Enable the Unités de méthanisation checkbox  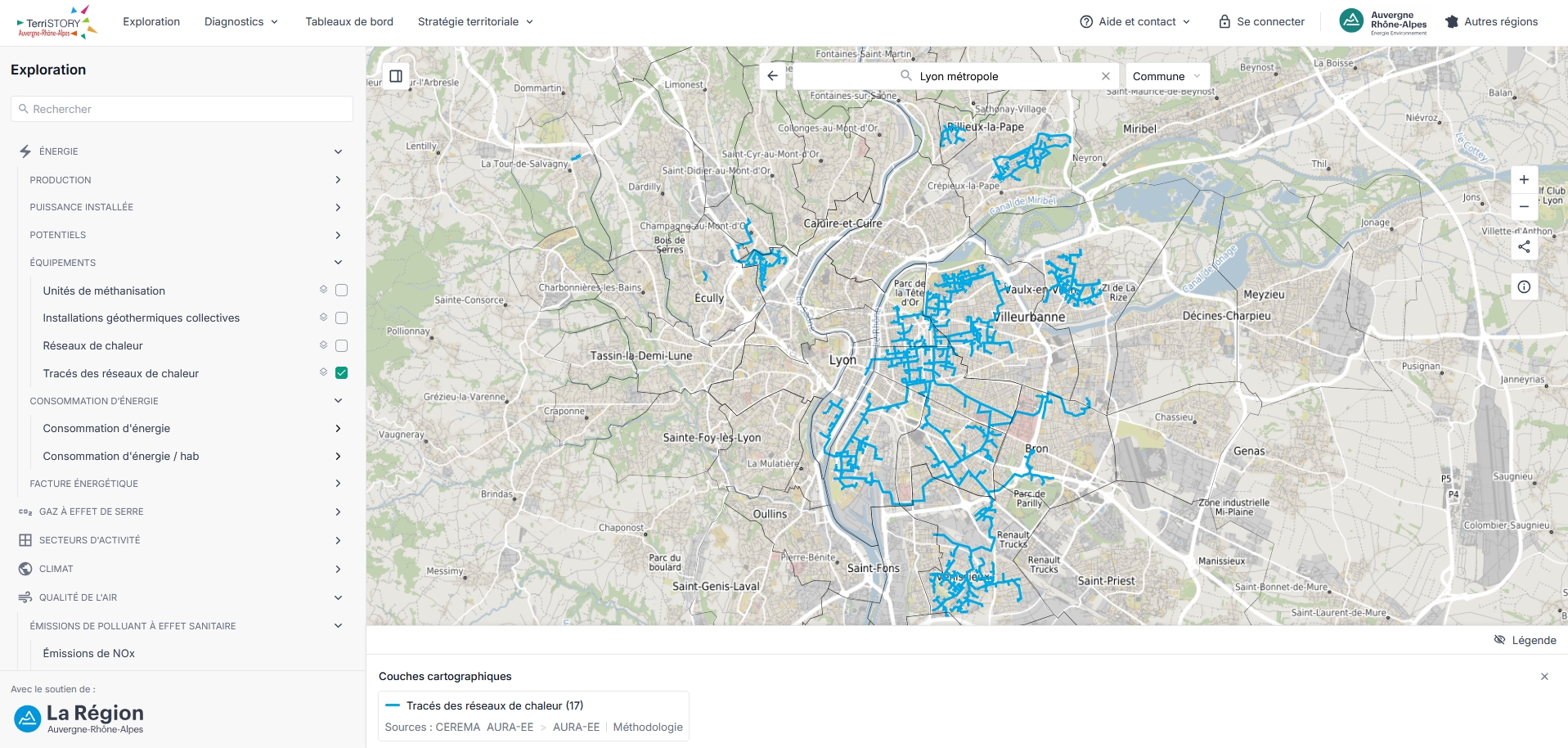[x=342, y=290]
